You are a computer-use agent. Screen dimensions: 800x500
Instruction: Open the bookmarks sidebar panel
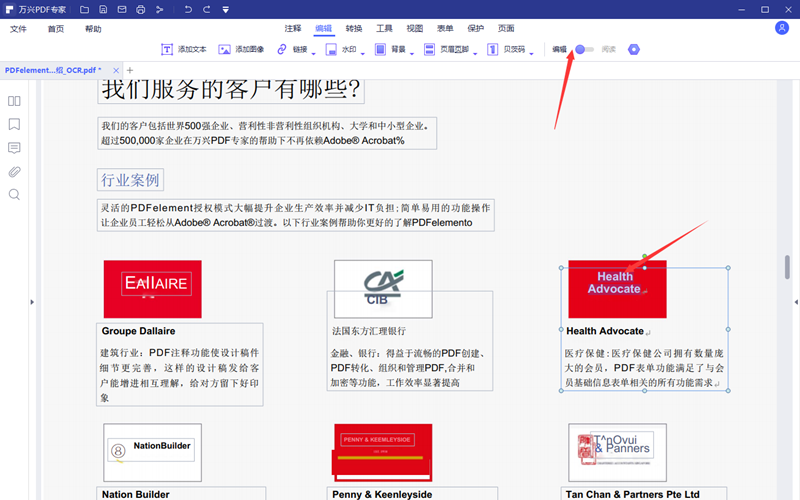tap(14, 125)
